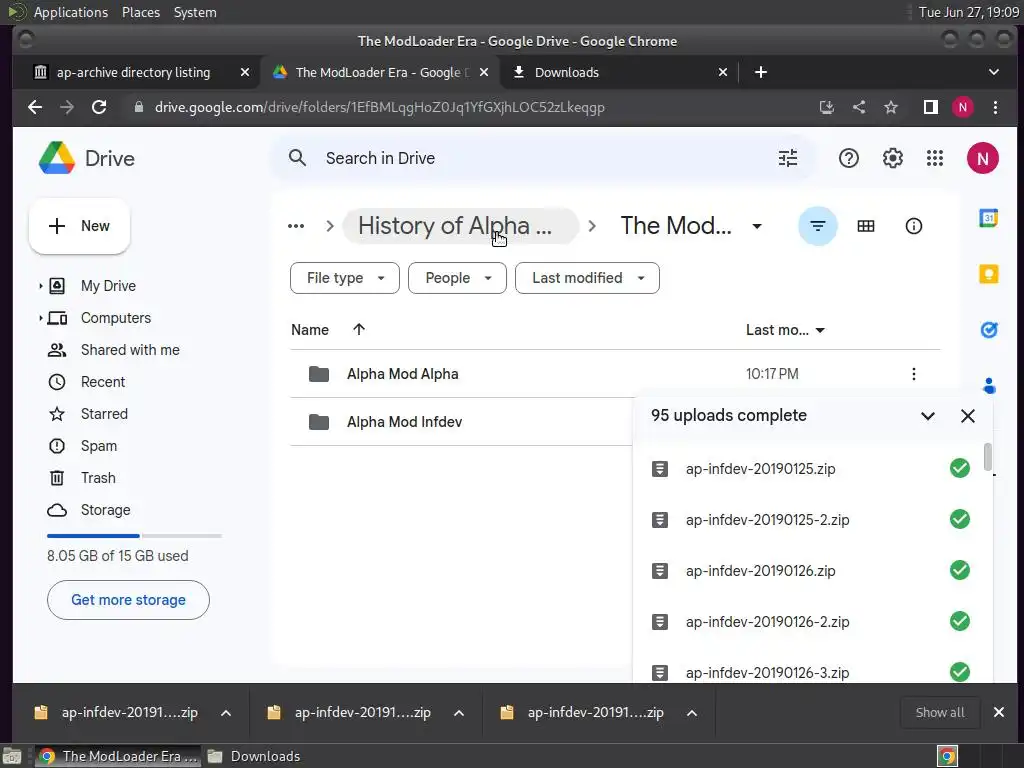Open the Google apps grid
The image size is (1024, 768).
click(935, 158)
